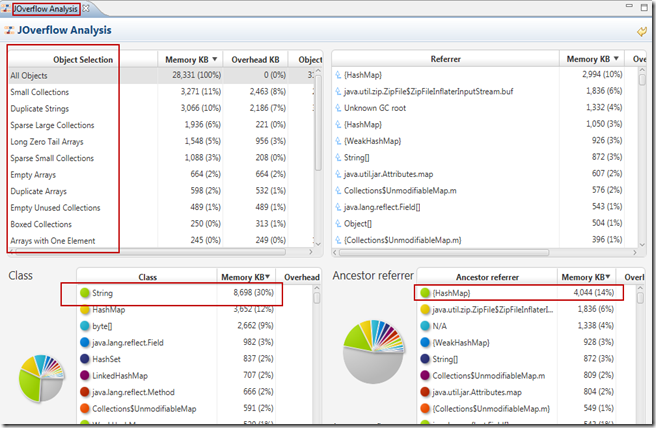Image resolution: width=656 pixels, height=428 pixels.
Task: Select the Empty Arrays row
Action: [161, 174]
